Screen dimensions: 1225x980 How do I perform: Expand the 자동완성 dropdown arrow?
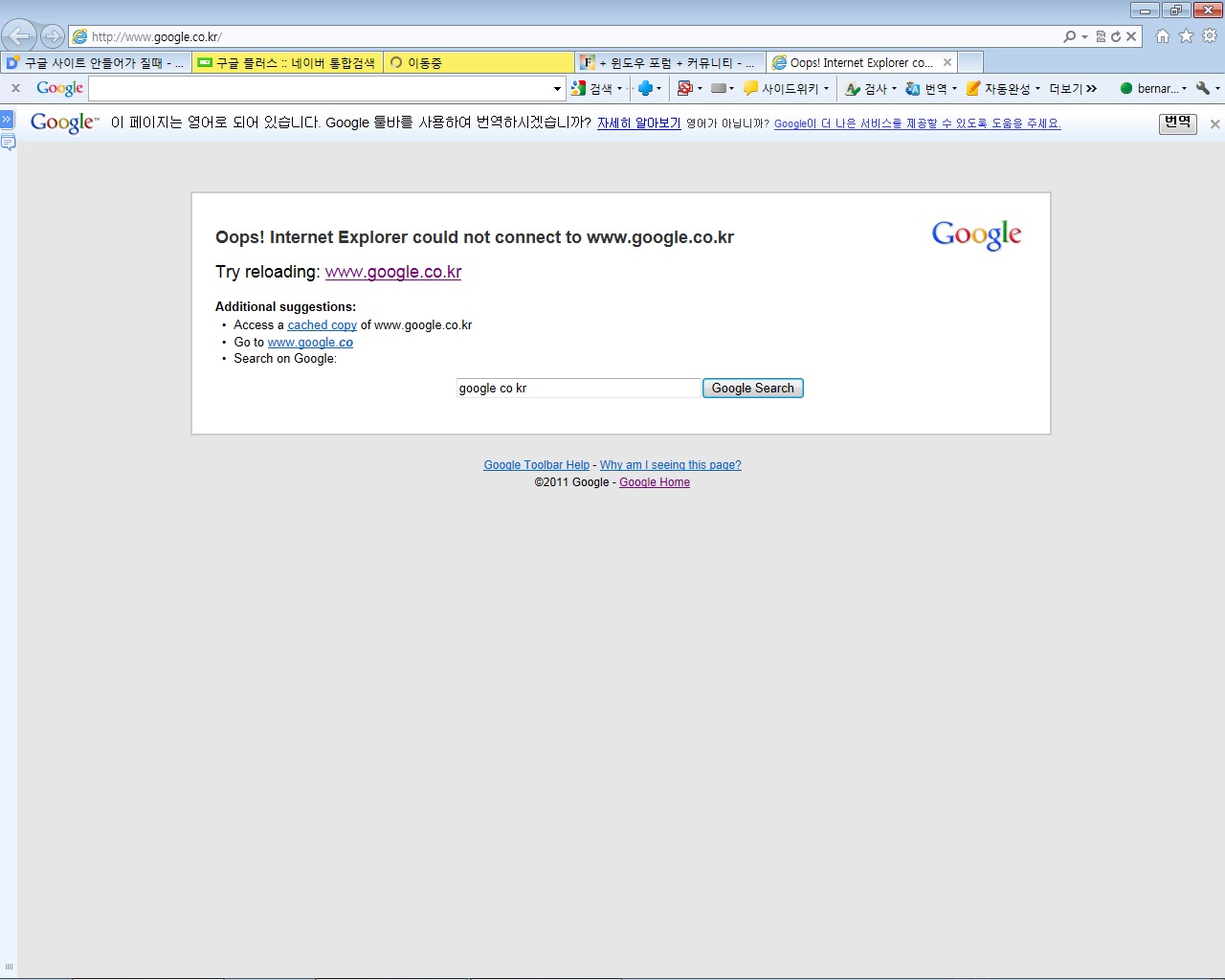click(x=1037, y=89)
